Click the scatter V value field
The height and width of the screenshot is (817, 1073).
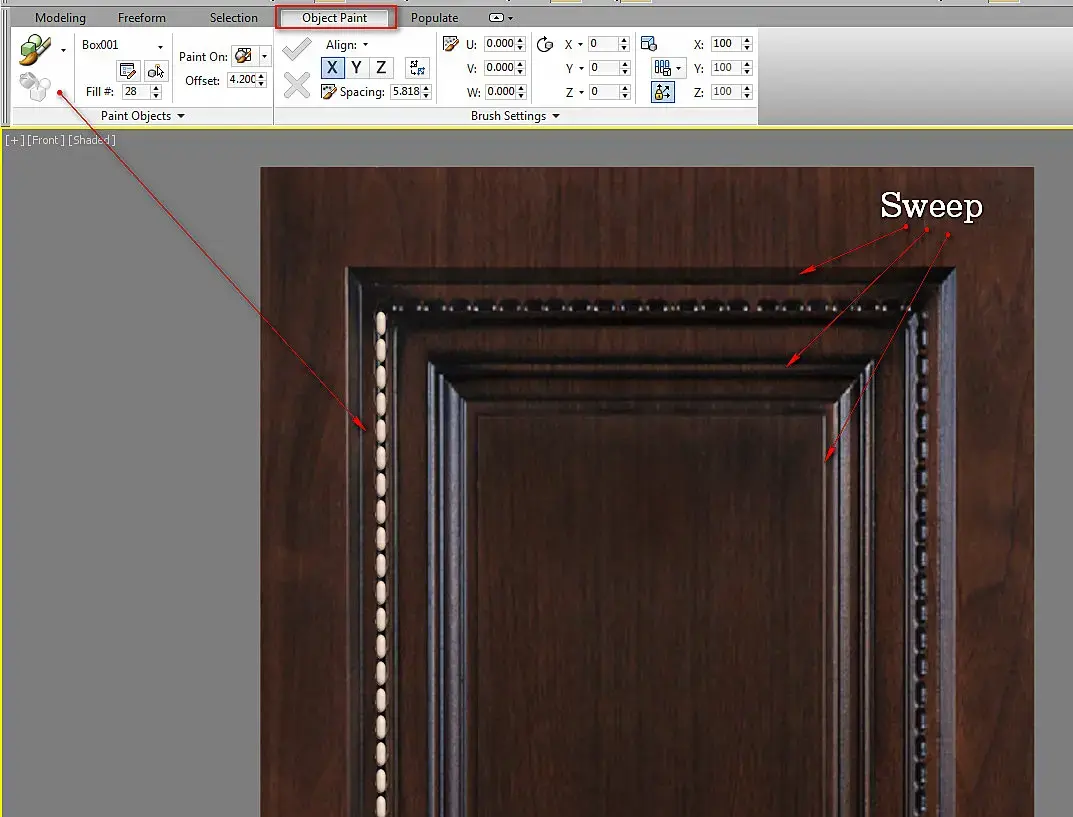pos(500,68)
